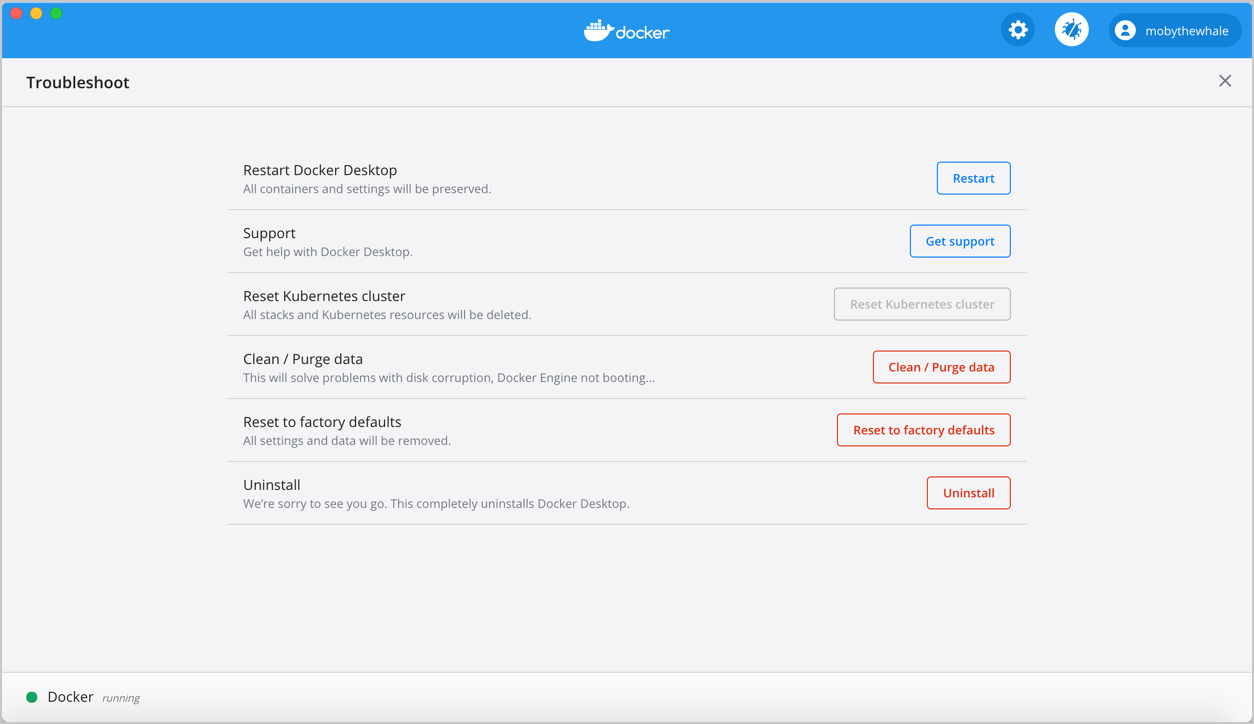Click the Troubleshoot page heading
The image size is (1254, 724).
77,82
